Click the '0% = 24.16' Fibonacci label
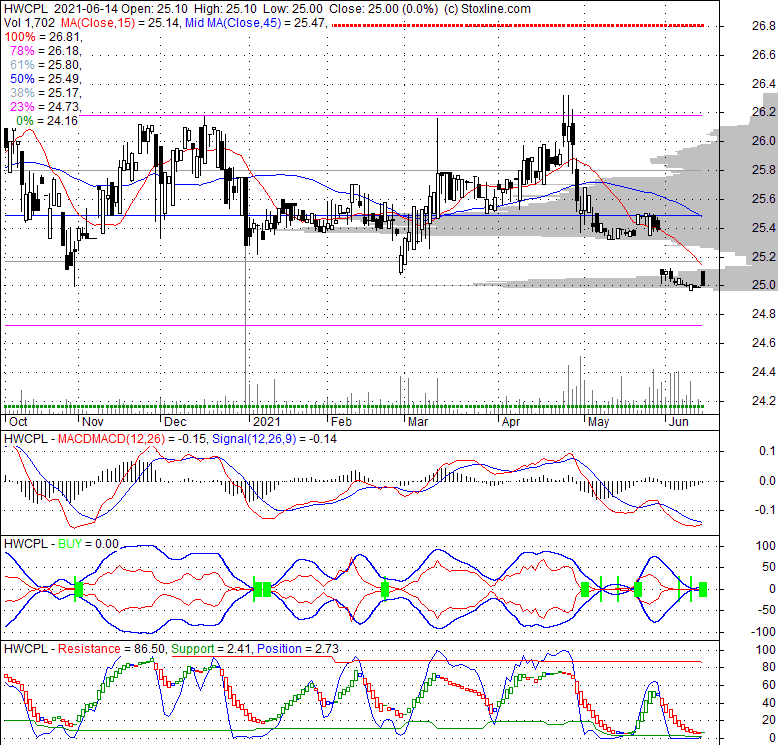Image resolution: width=780 pixels, height=745 pixels. 47,120
